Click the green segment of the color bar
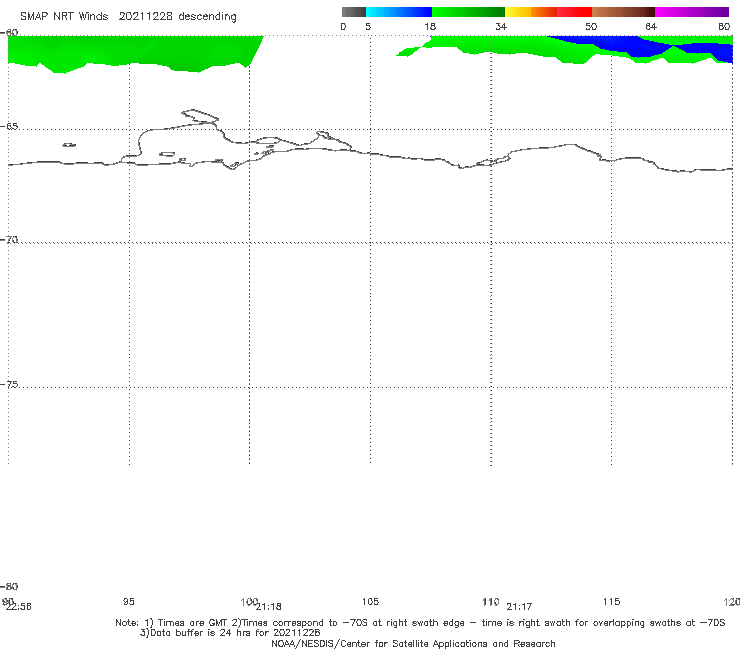The height and width of the screenshot is (650, 740). [x=468, y=12]
